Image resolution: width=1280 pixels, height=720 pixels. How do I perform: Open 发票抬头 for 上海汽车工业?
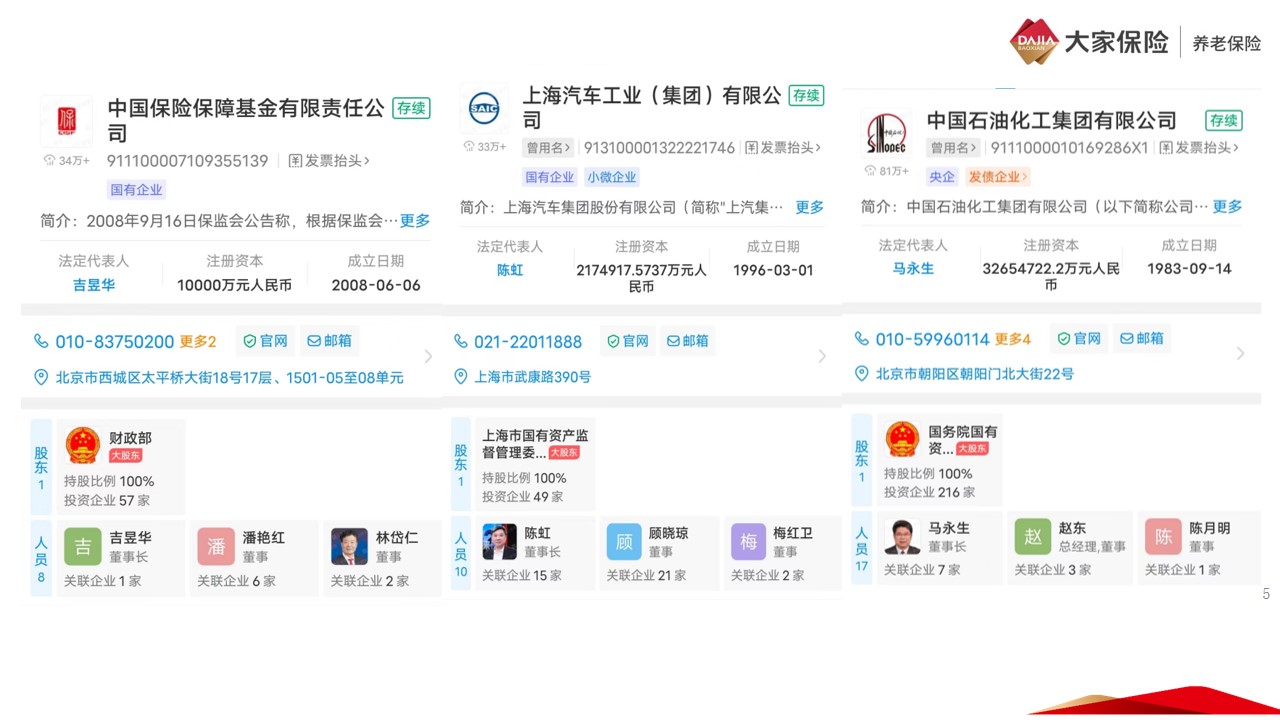[783, 147]
